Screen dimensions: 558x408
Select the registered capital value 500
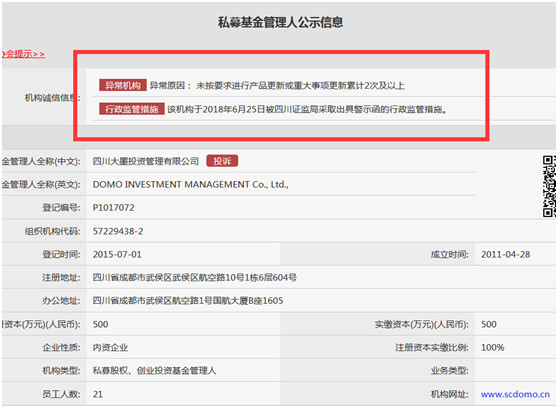[x=100, y=324]
